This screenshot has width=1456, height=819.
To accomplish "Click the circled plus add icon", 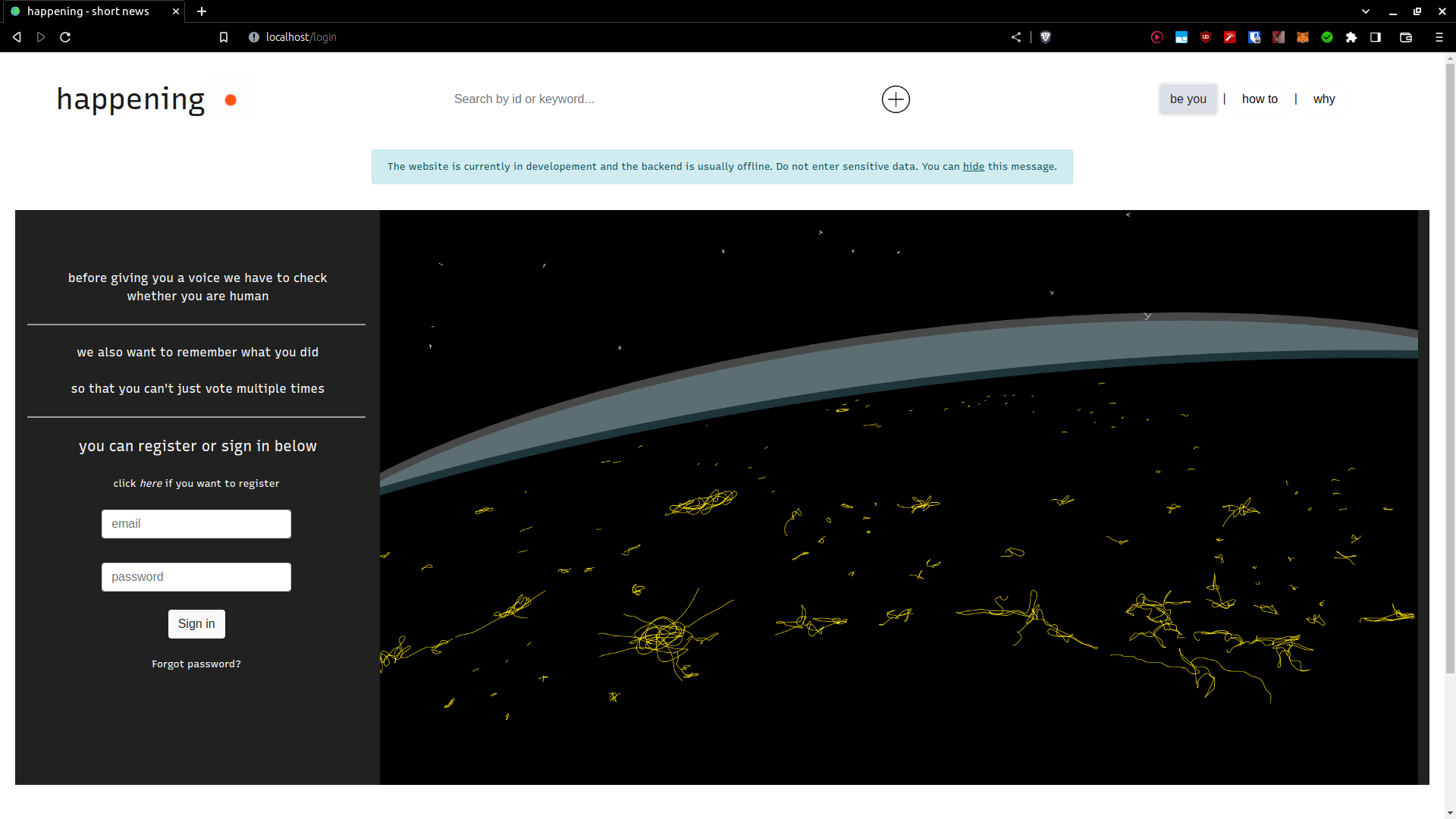I will pos(896,99).
